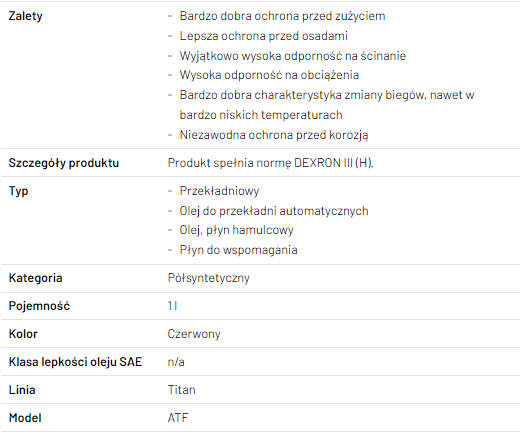
Task: Click the 'Przekładniowy' type value
Action: tap(219, 191)
